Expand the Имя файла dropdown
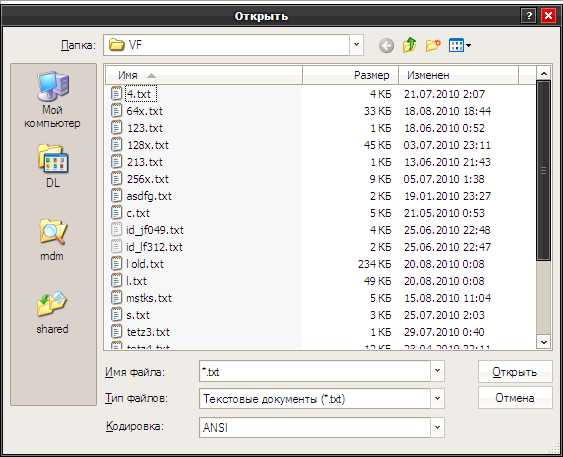Image resolution: width=563 pixels, height=457 pixels. coord(437,371)
